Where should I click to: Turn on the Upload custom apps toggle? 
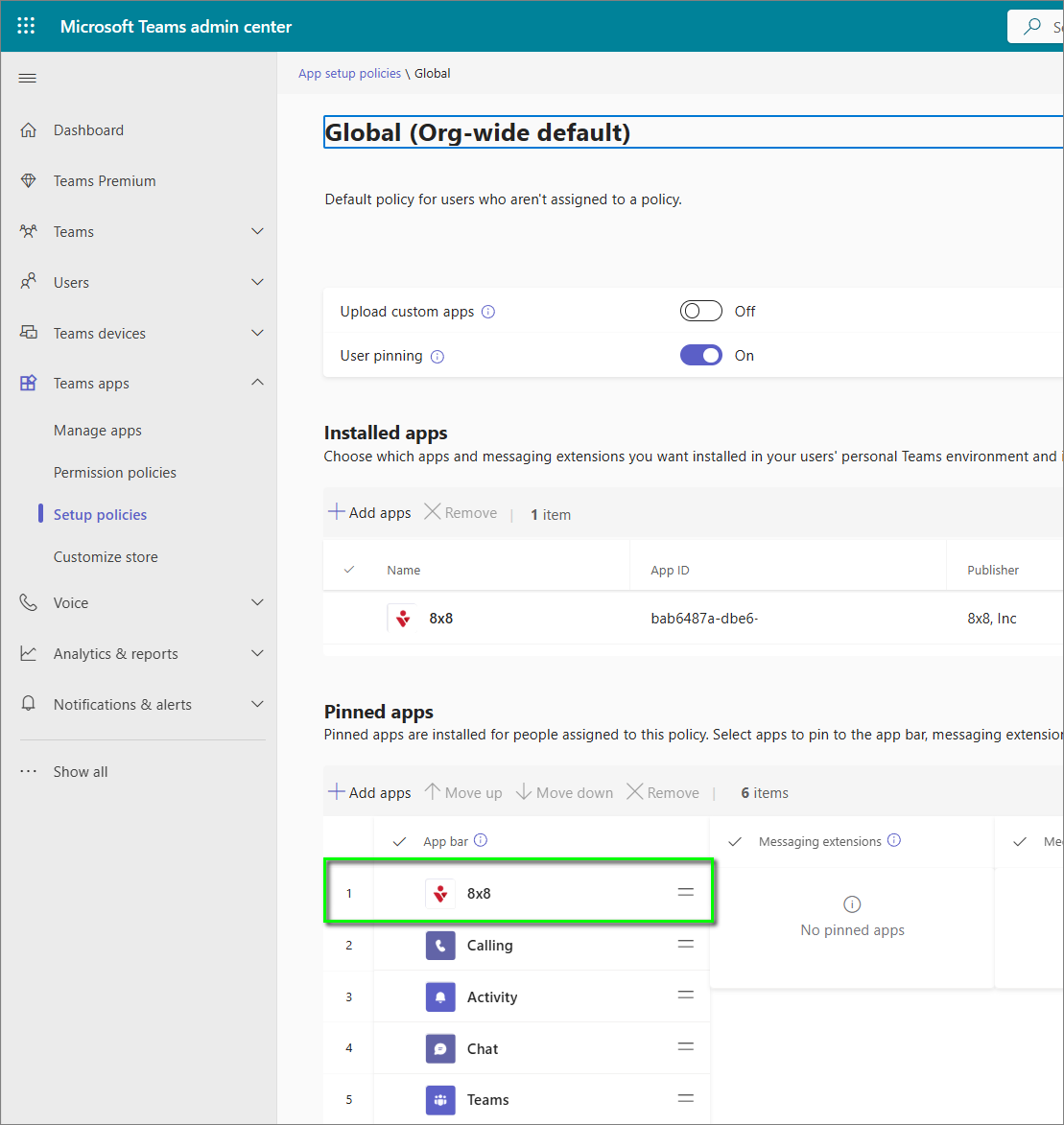tap(700, 312)
